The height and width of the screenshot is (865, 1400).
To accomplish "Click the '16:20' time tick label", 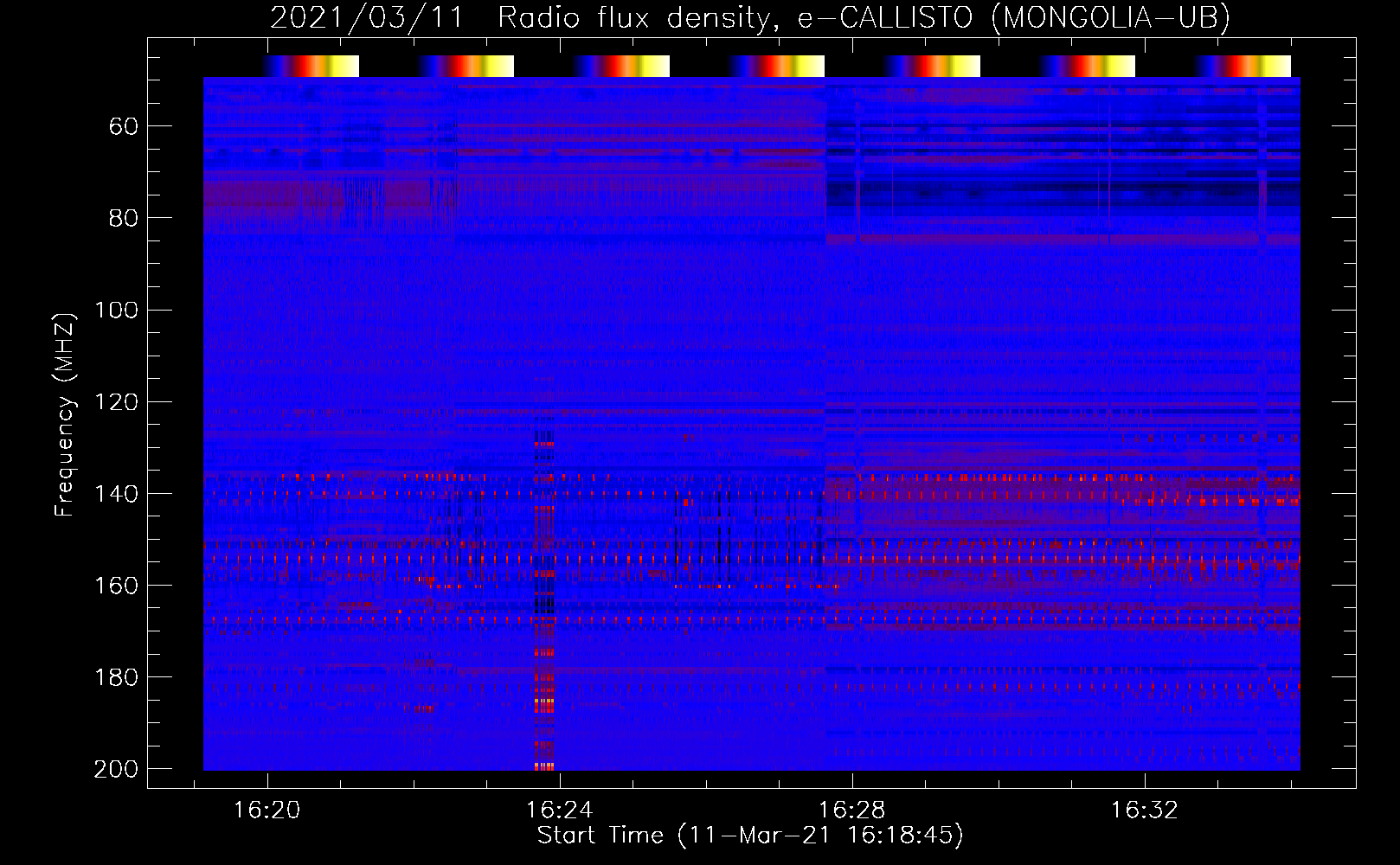I will coord(267,810).
